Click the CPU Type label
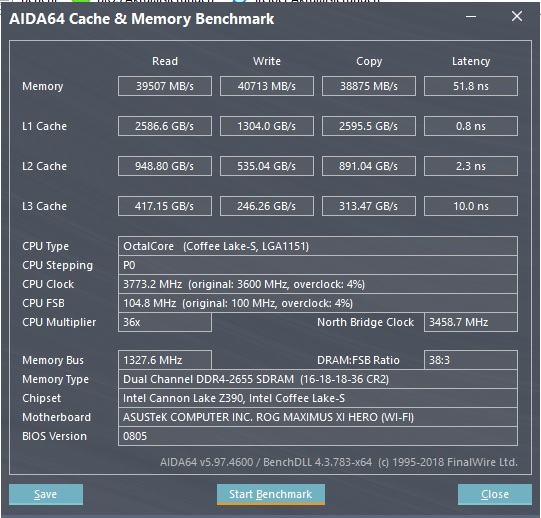This screenshot has height=518, width=541. (x=45, y=246)
